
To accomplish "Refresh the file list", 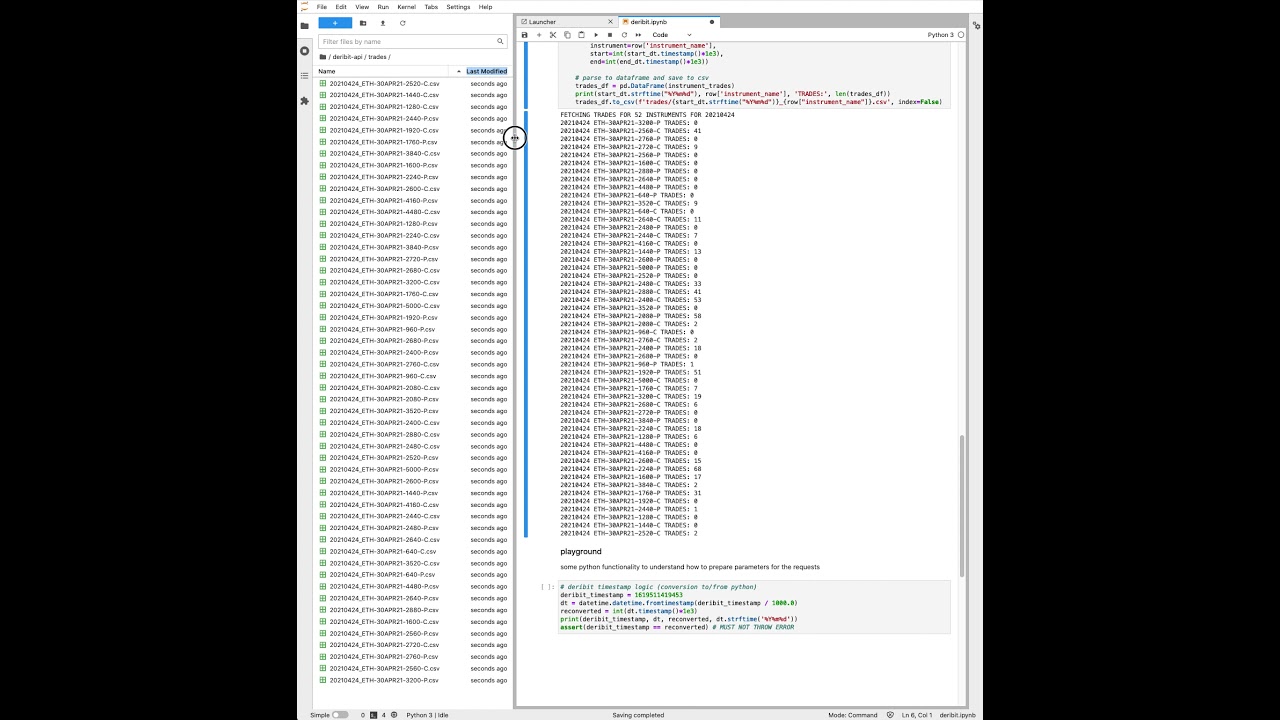I will 402,23.
